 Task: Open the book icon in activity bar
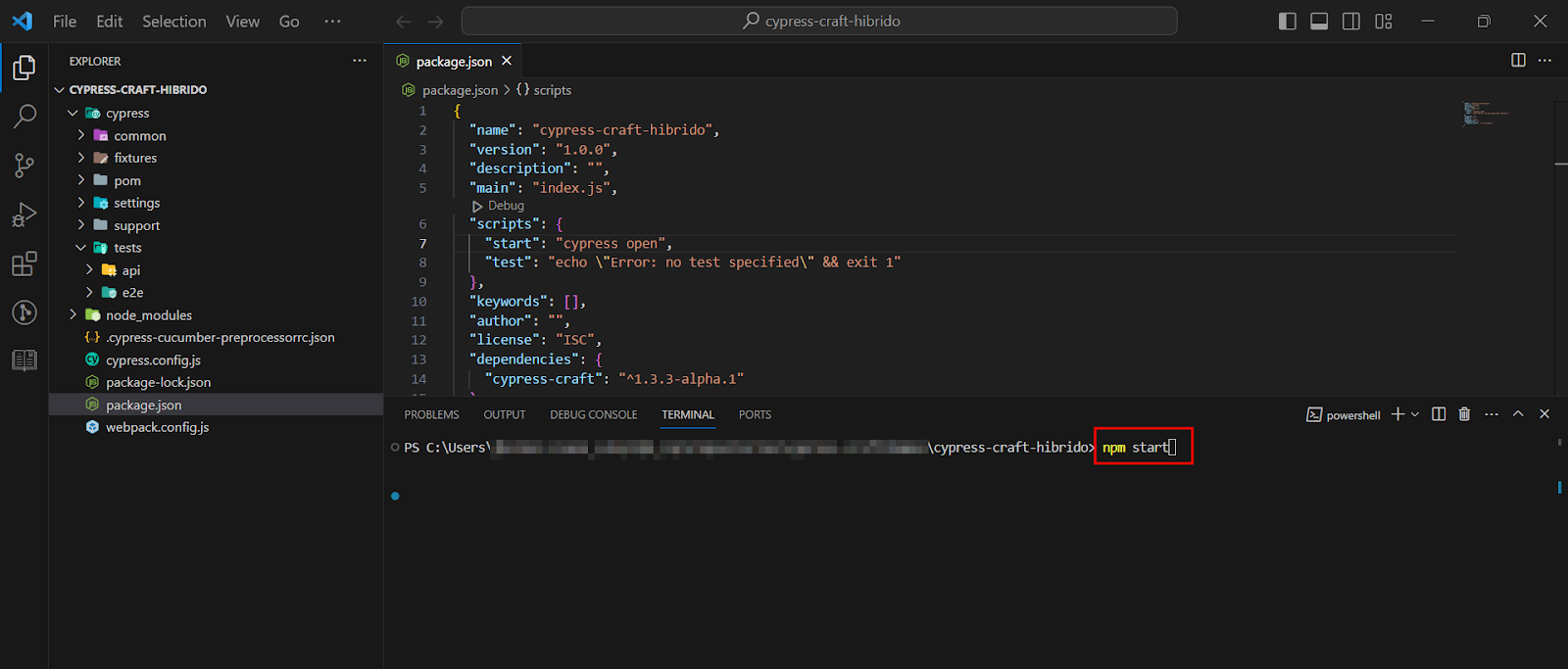24,359
